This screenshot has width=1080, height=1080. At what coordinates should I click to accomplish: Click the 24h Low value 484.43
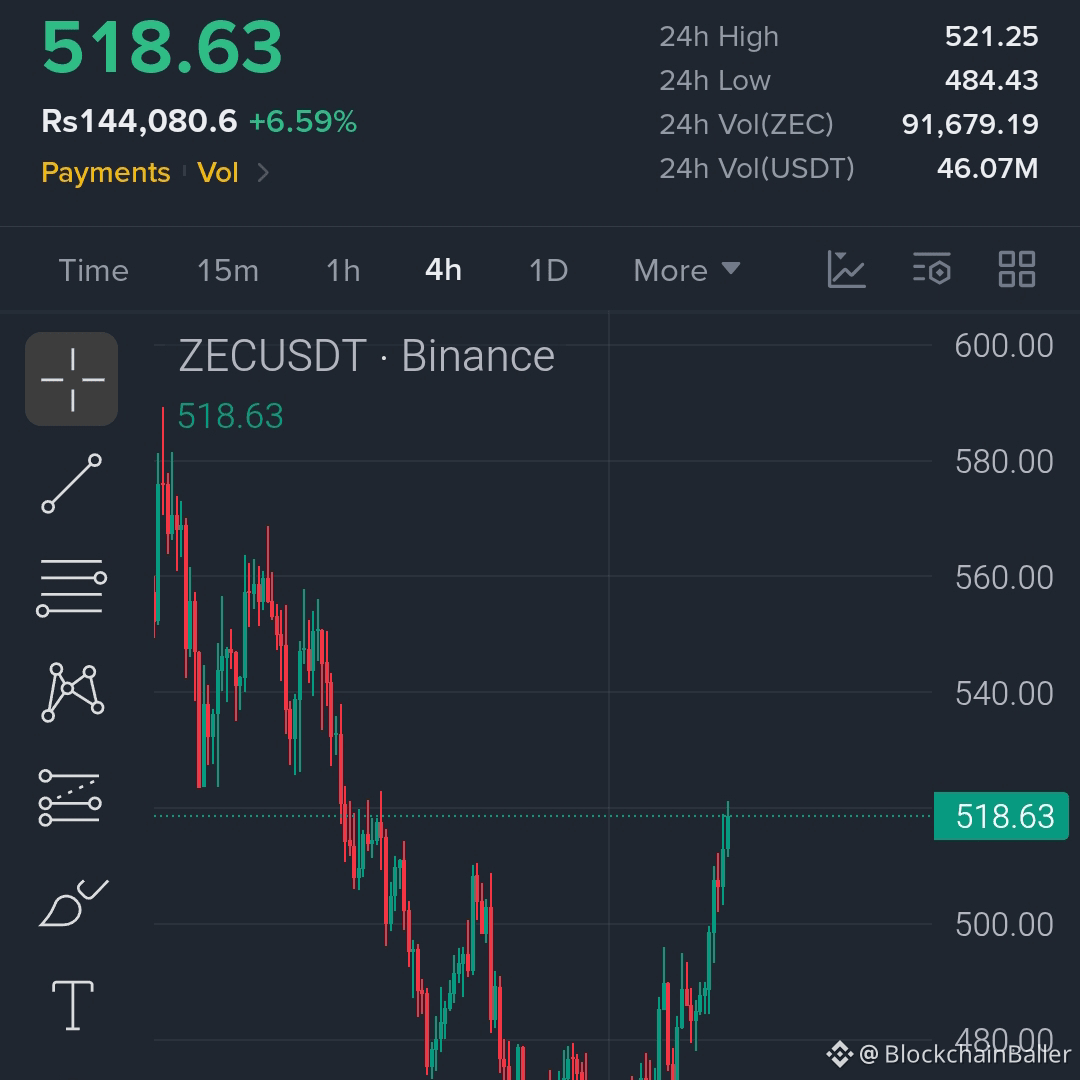pos(991,81)
